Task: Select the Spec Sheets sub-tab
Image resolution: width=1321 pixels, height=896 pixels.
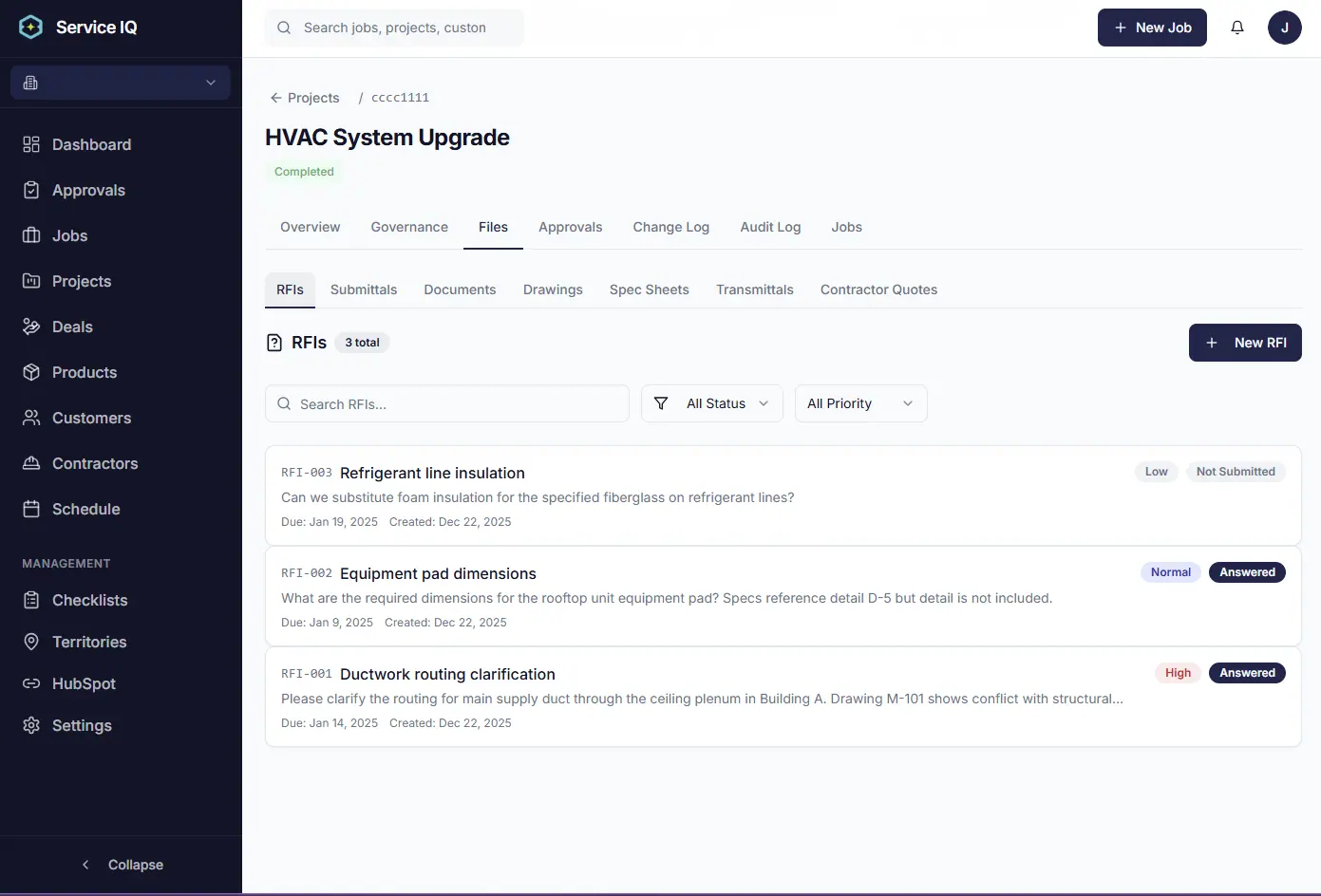Action: point(650,289)
